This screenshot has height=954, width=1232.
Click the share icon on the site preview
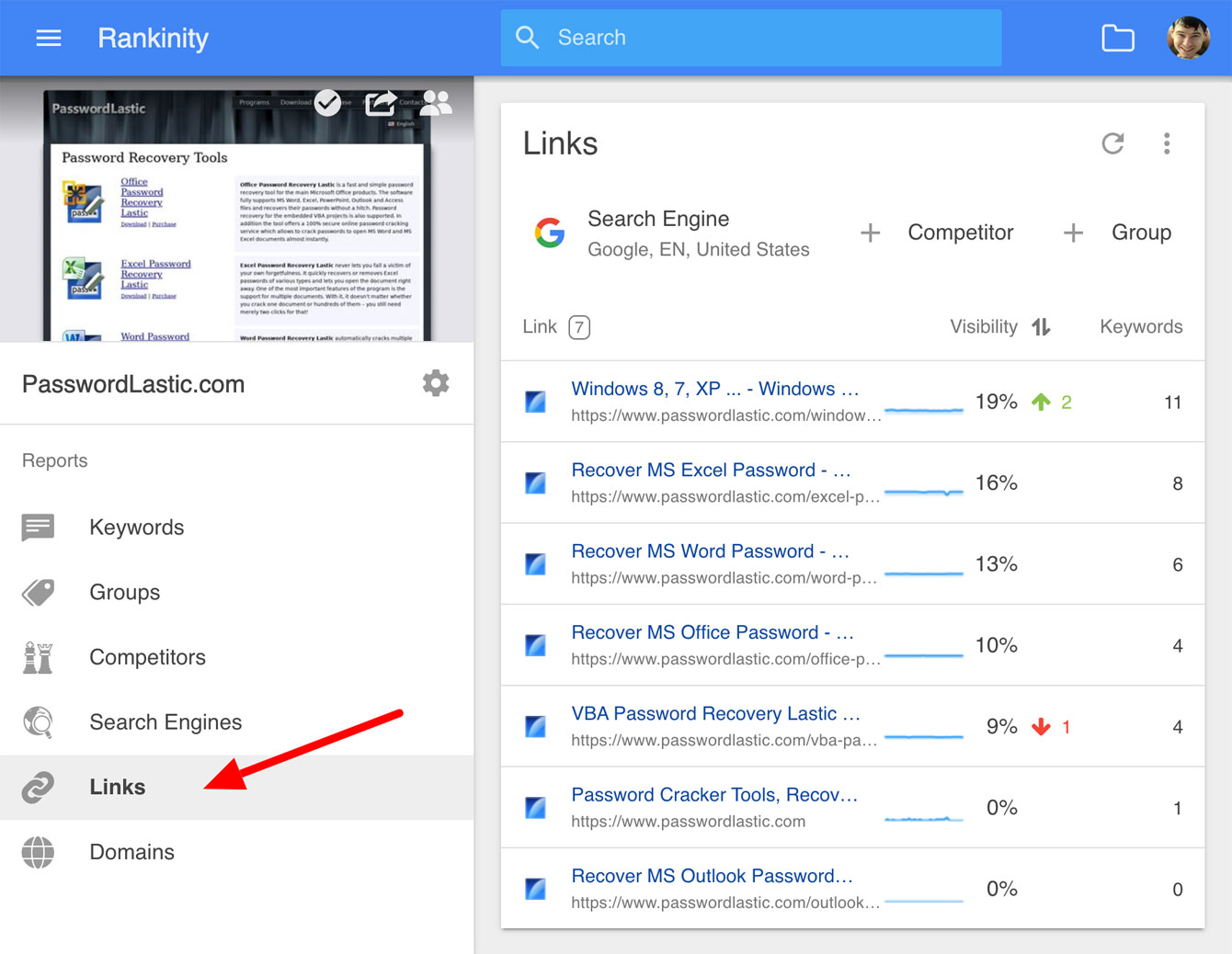381,103
